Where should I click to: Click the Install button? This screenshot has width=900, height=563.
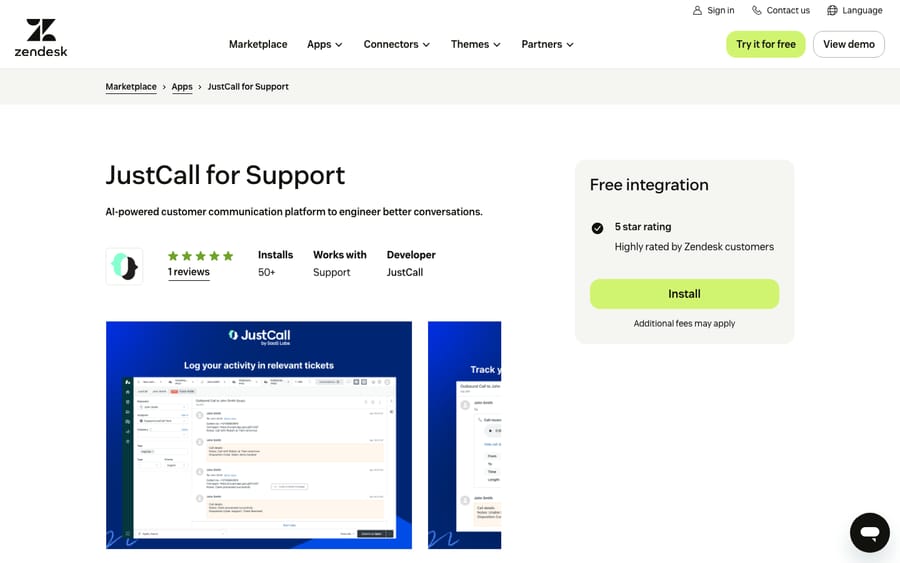point(684,294)
